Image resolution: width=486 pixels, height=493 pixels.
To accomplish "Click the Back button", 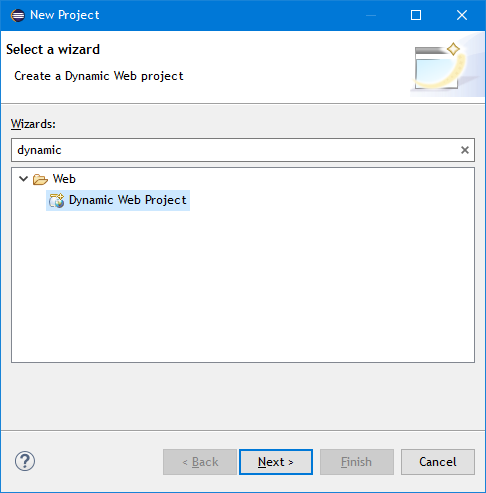I will coord(200,462).
